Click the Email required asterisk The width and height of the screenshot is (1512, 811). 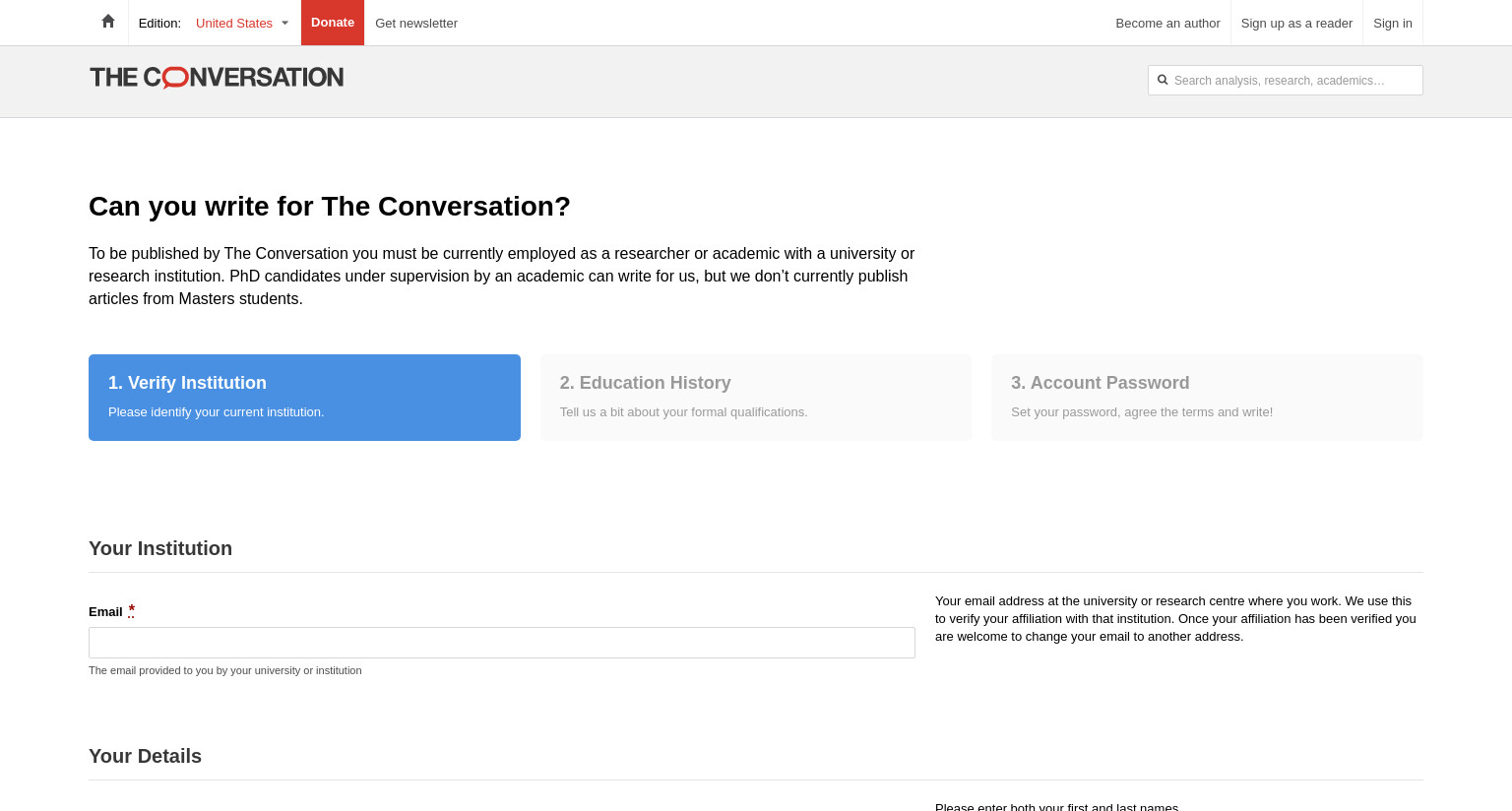pos(131,610)
